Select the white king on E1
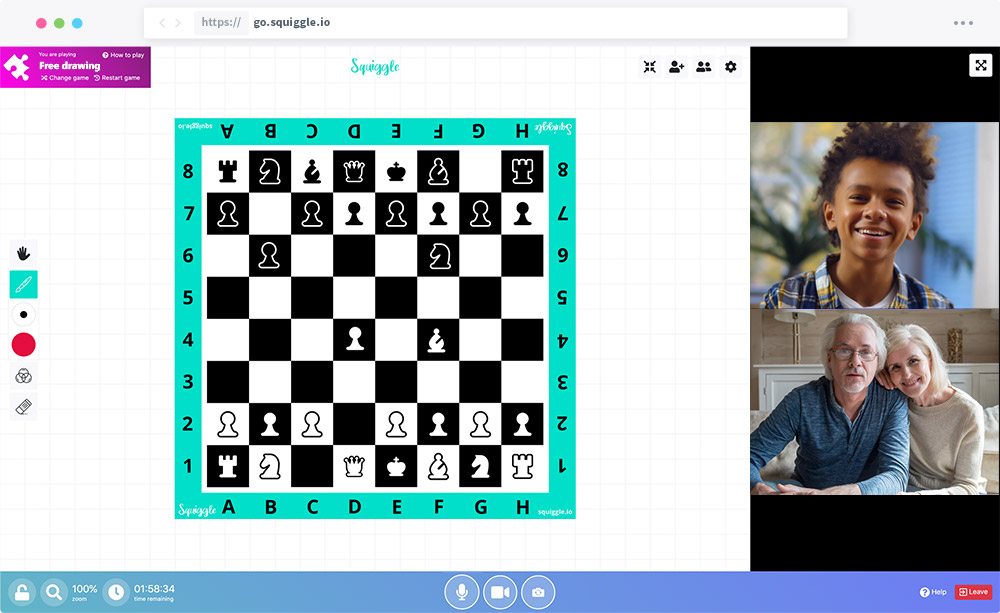 click(396, 467)
